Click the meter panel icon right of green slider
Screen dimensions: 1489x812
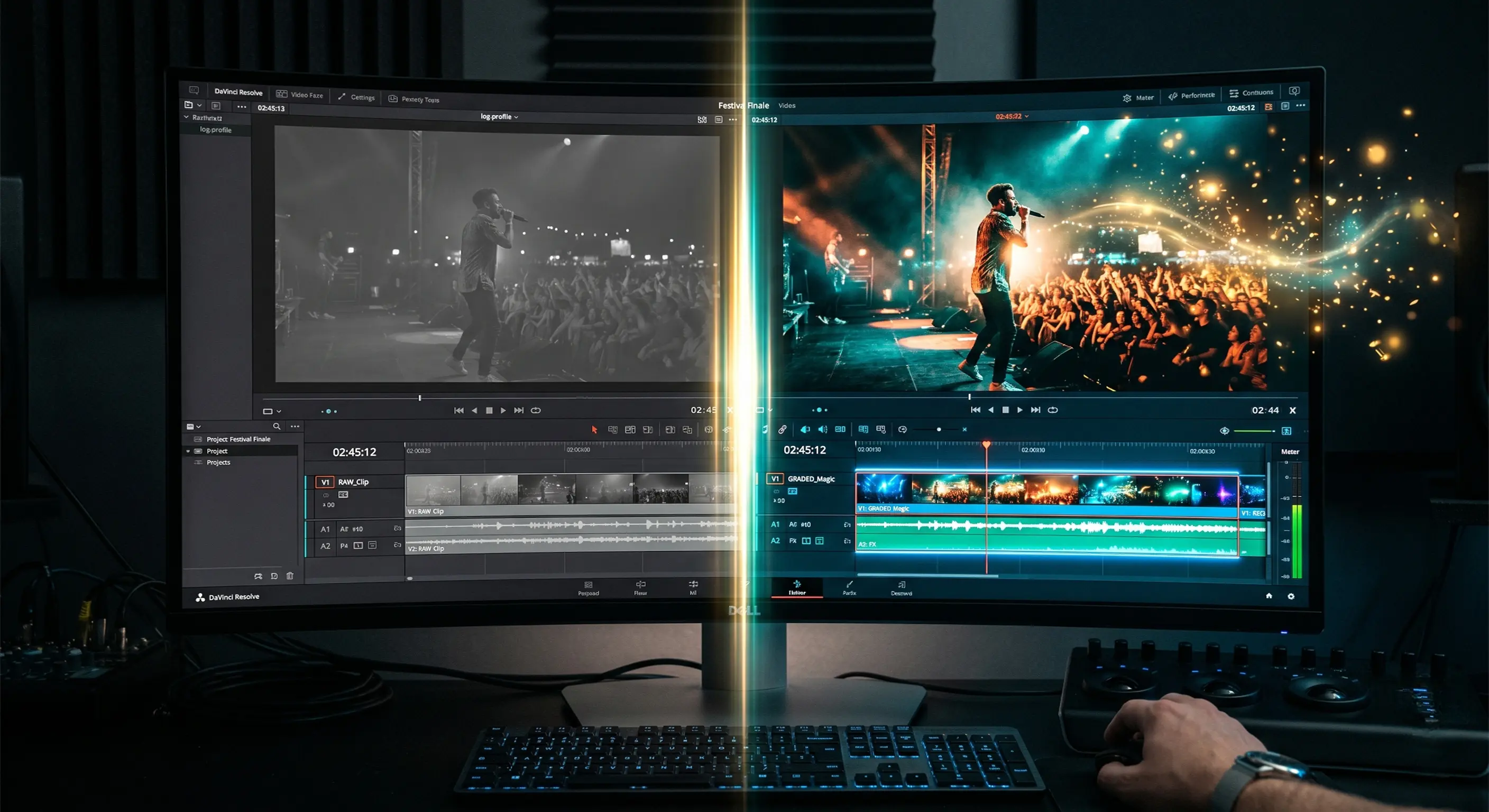point(1286,431)
